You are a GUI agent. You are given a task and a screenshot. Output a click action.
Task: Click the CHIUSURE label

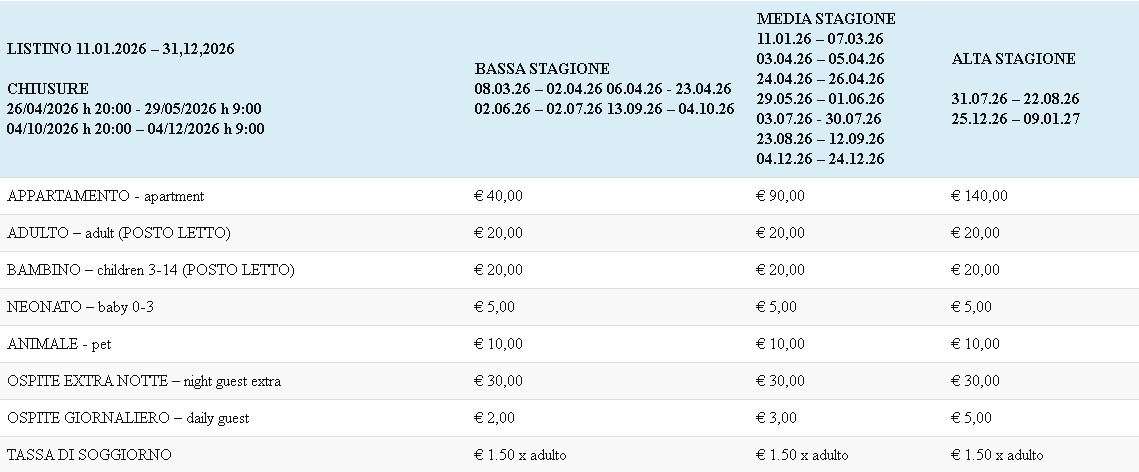47,89
